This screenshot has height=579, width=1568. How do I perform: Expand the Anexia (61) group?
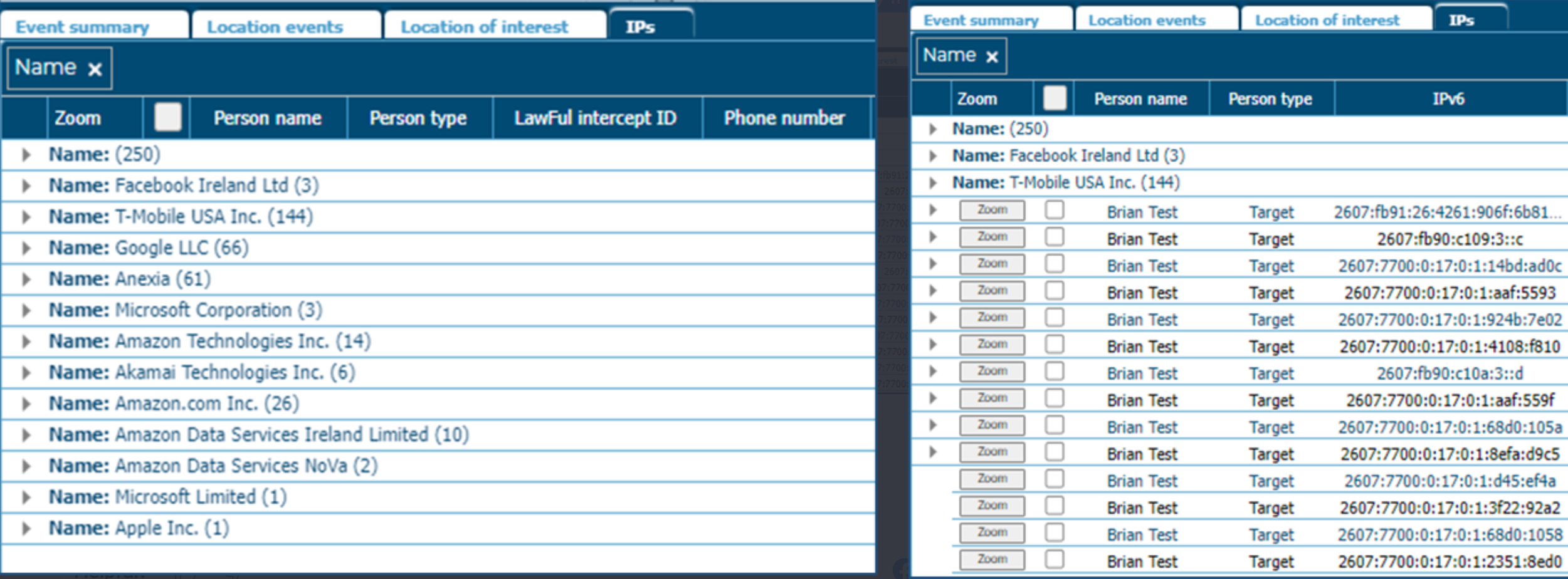click(x=26, y=279)
